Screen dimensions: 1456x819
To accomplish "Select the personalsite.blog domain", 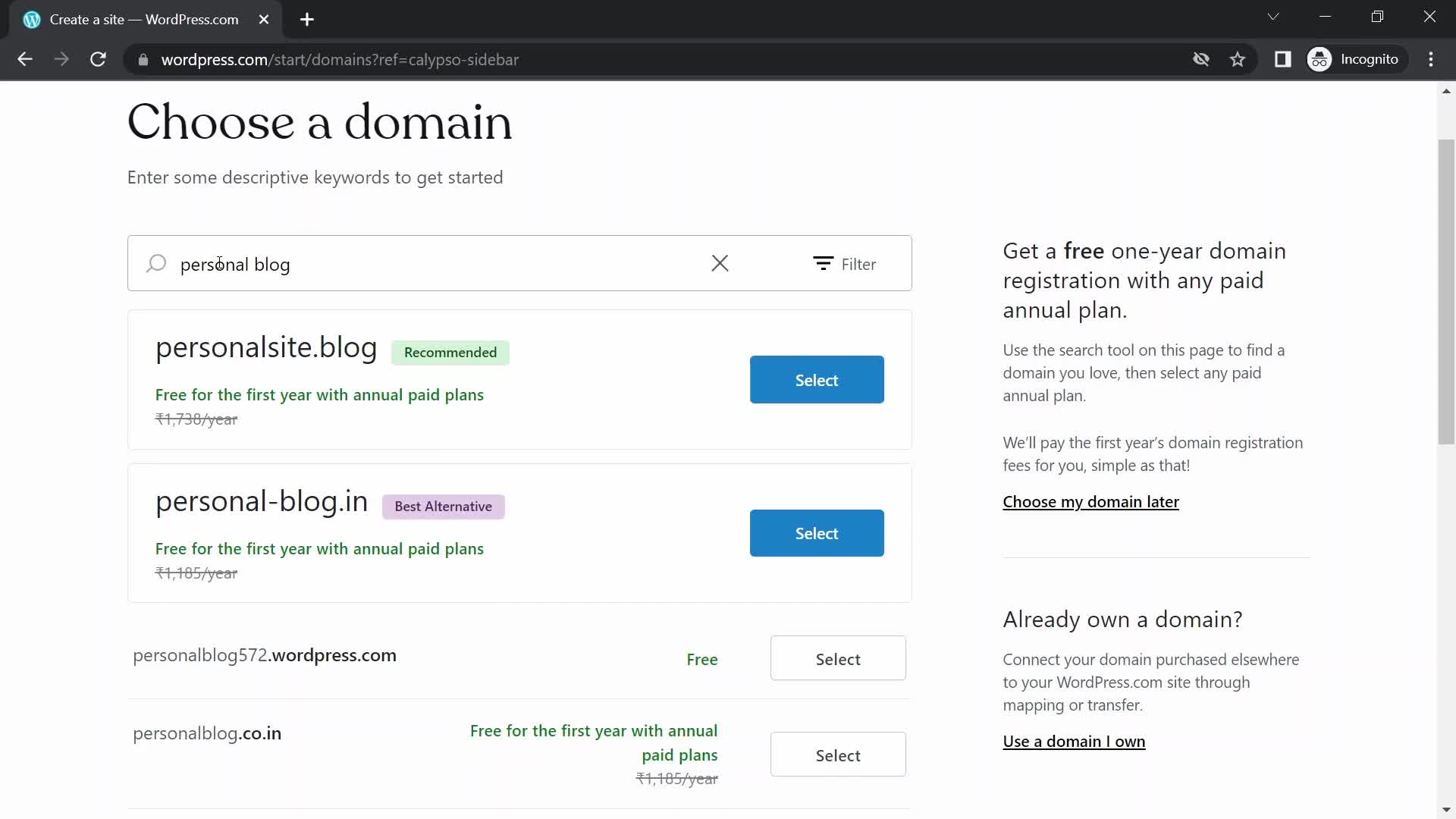I will [x=817, y=379].
